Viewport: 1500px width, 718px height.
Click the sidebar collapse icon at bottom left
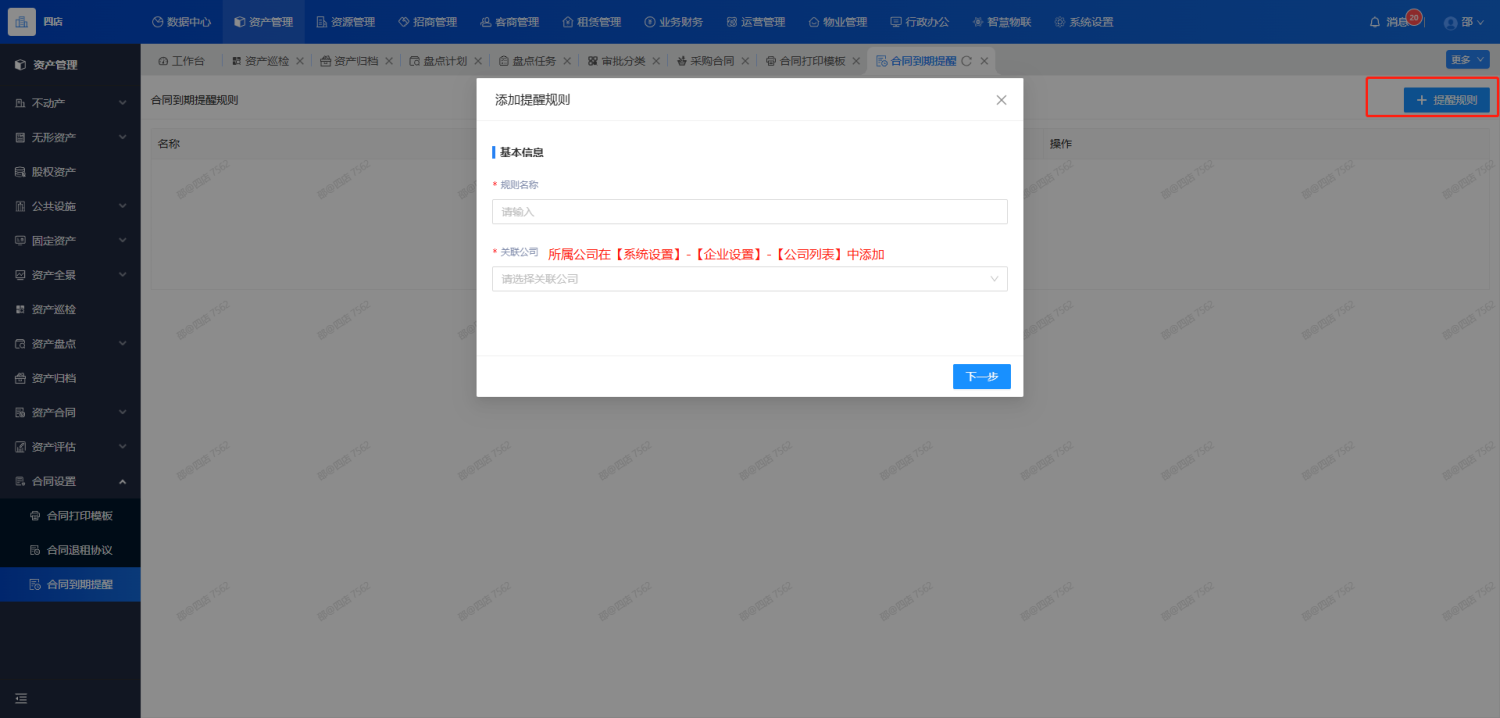(x=21, y=698)
